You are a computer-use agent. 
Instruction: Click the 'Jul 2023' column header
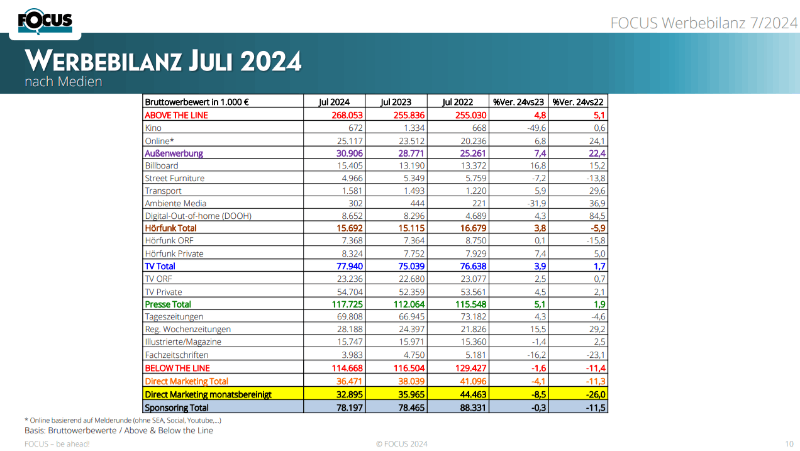point(396,102)
